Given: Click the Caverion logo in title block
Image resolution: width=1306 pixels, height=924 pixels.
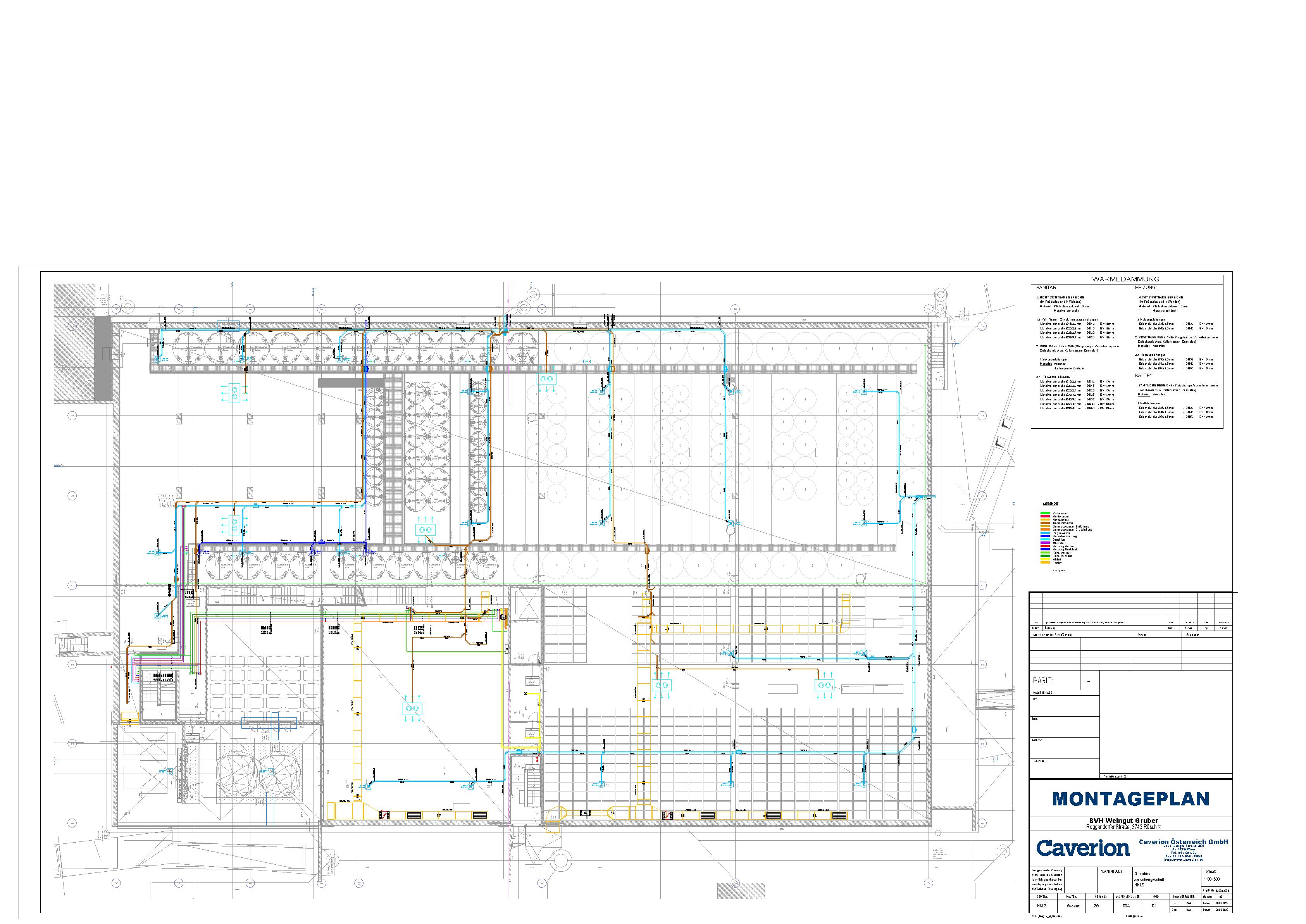Looking at the screenshot, I should click(1083, 848).
